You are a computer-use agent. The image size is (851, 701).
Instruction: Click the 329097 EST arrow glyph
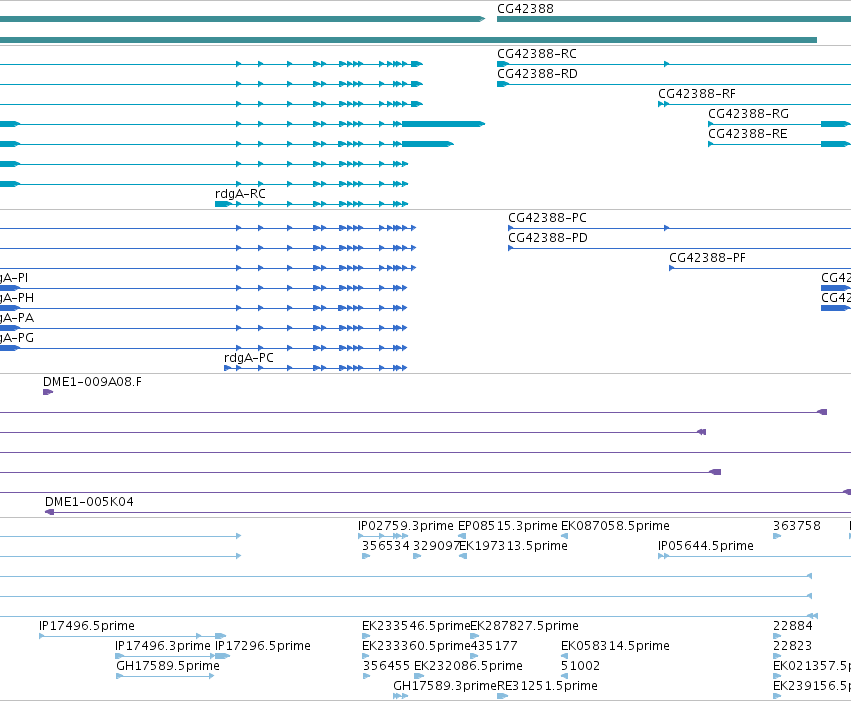(417, 556)
